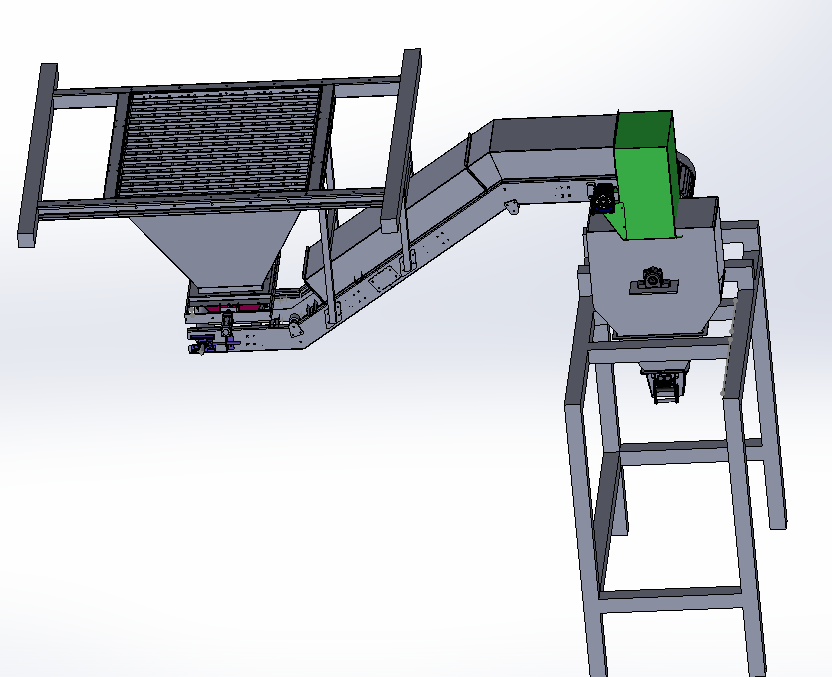Pick the front horizontal beam under grating

211,204
